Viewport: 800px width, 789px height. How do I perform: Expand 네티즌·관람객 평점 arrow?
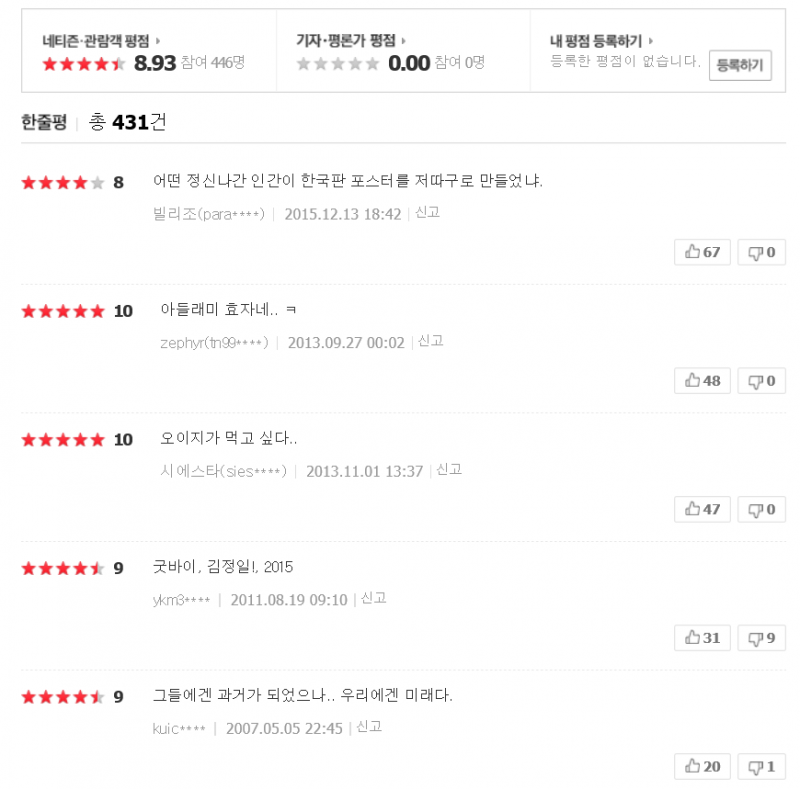tap(158, 41)
